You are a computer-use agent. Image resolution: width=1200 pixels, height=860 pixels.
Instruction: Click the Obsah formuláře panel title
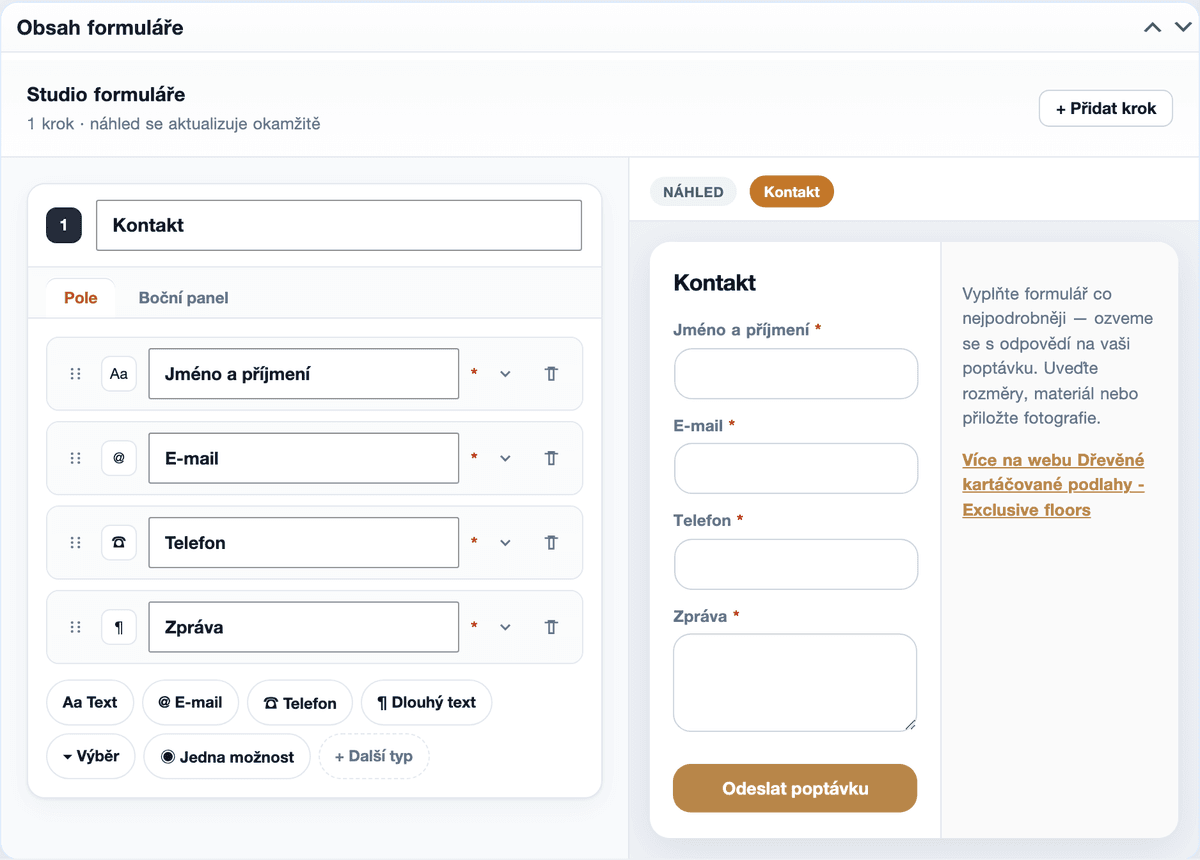coord(100,28)
